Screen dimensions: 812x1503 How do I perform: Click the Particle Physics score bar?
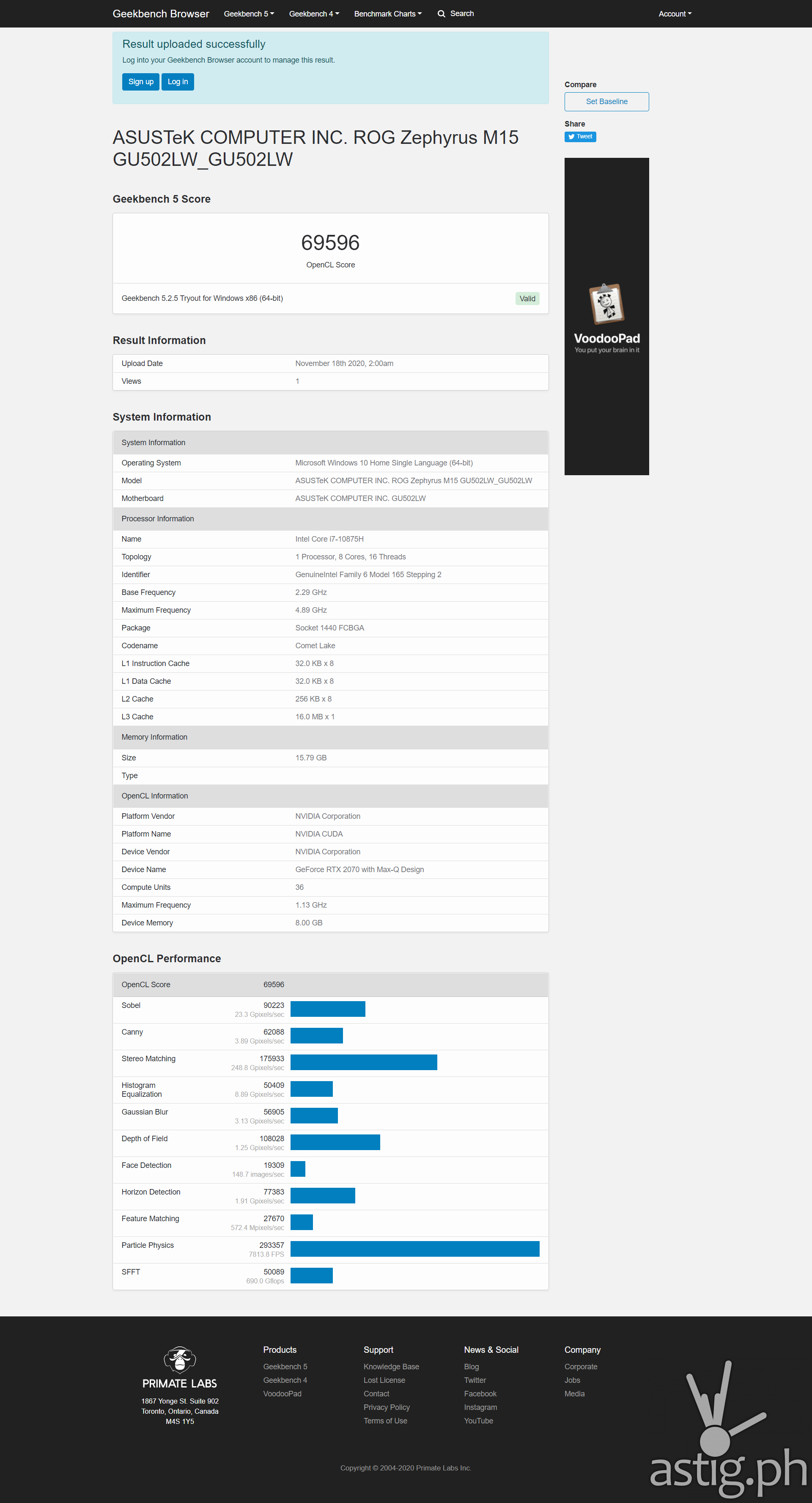414,1249
